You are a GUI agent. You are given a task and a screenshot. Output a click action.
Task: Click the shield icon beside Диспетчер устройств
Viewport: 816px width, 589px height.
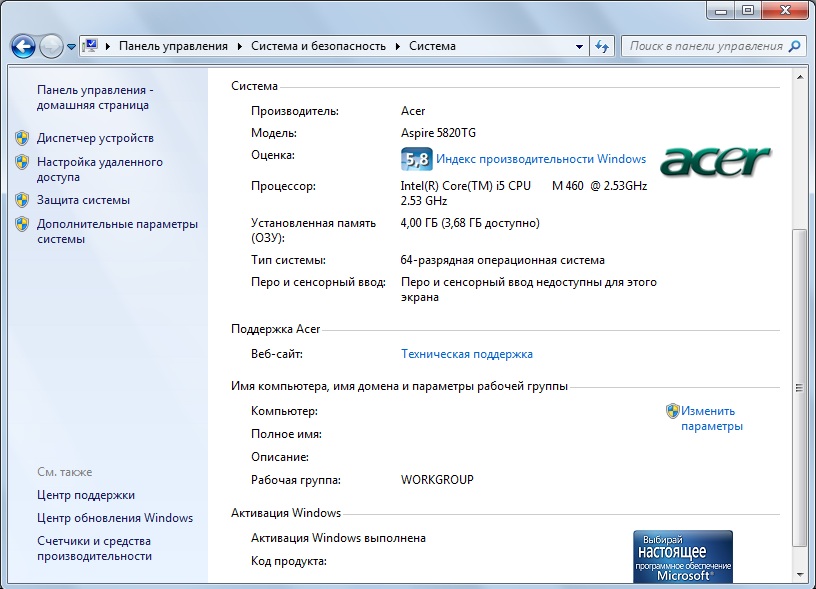click(22, 138)
